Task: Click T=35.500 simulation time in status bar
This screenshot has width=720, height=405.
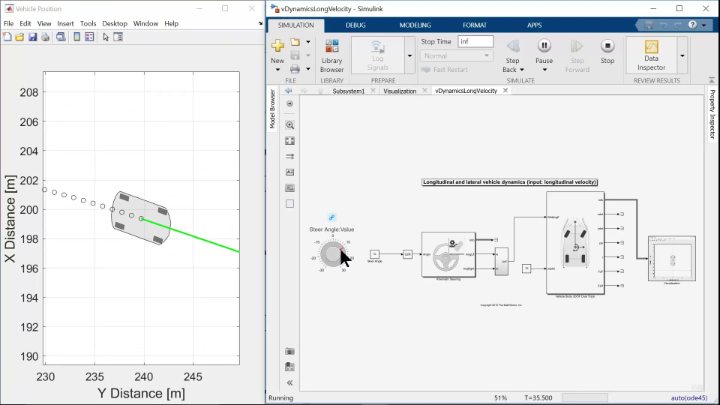Action: pyautogui.click(x=538, y=398)
